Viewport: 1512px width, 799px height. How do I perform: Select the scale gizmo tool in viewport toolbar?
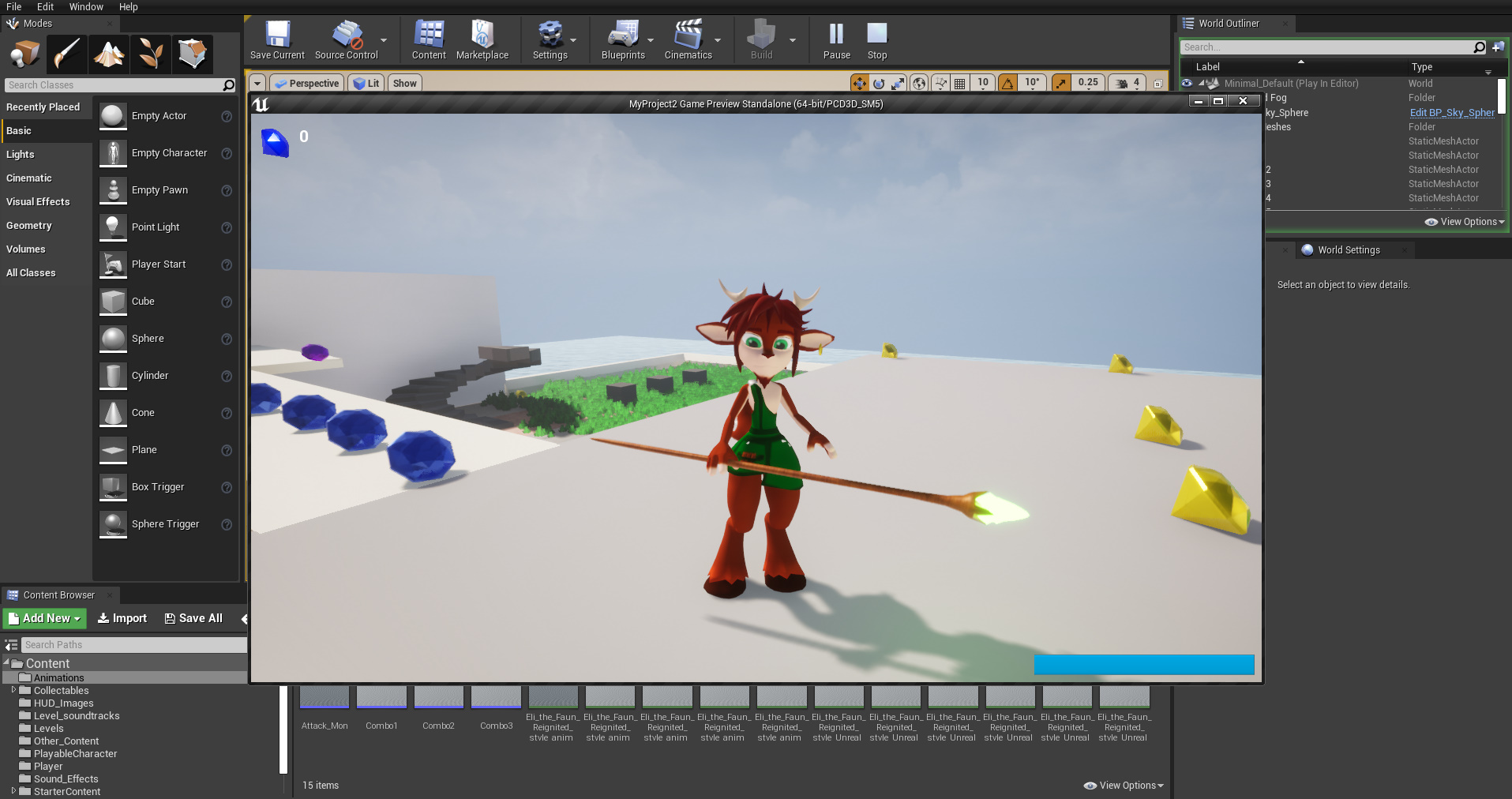899,83
